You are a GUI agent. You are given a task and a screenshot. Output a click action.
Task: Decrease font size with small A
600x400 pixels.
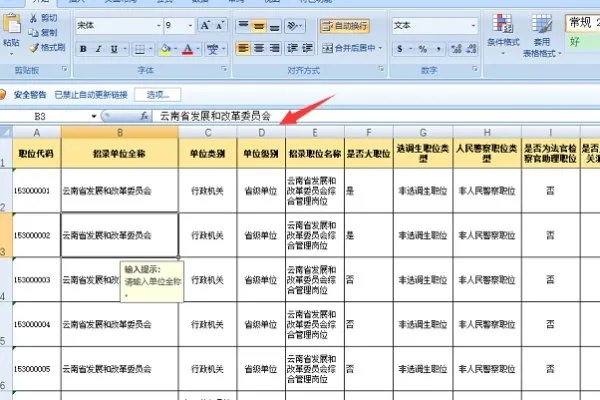(220, 26)
